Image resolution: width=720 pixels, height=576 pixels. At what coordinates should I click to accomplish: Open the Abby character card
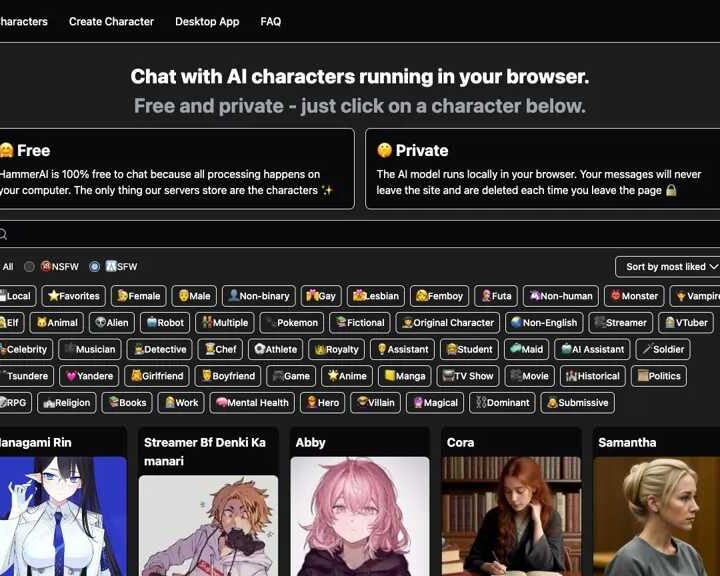360,502
